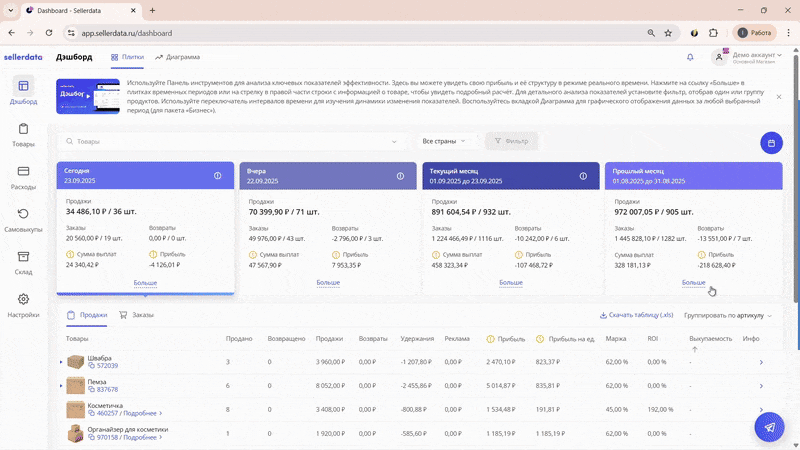
Task: Open Склад section in sidebar
Action: coord(23,263)
